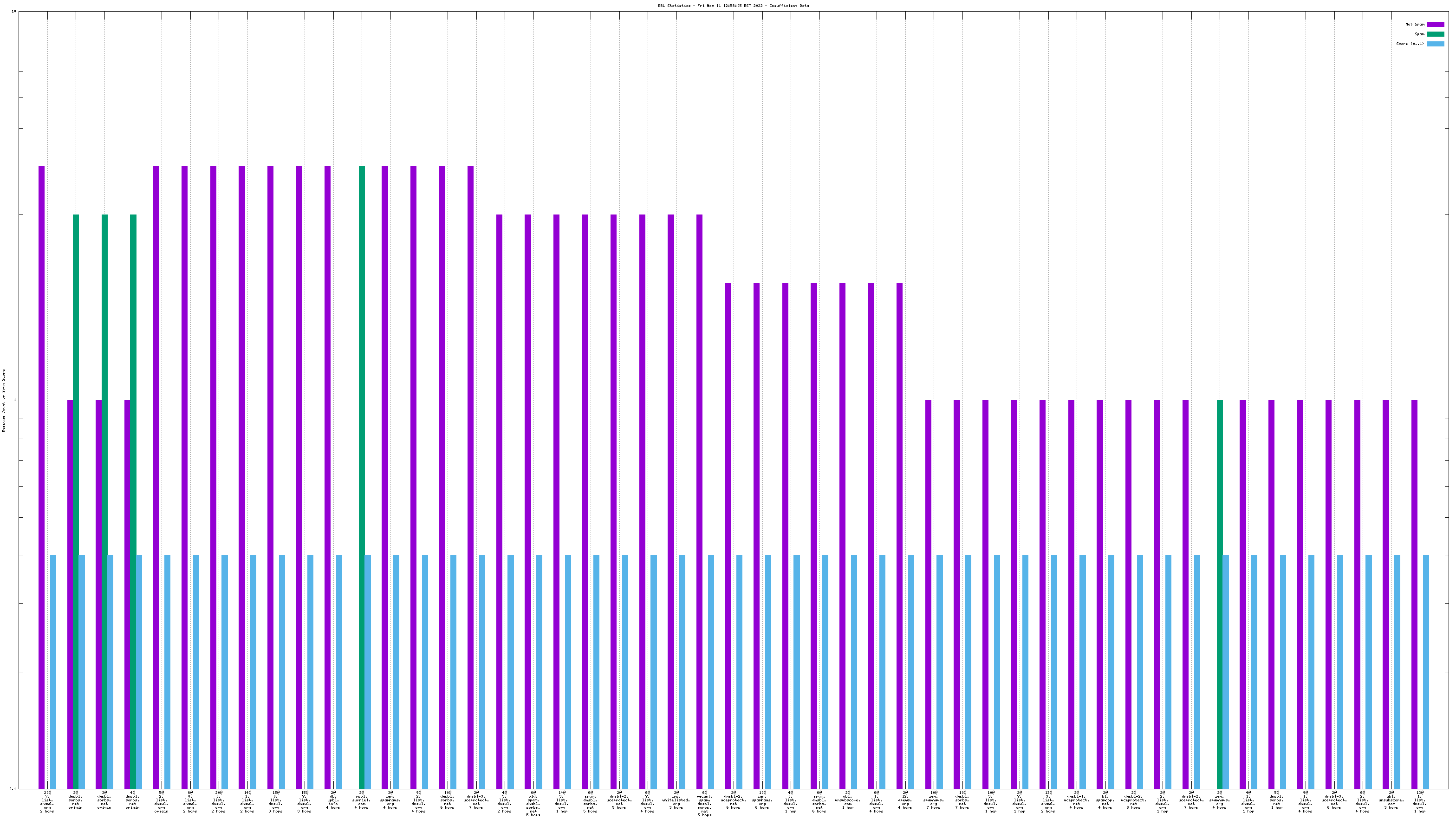Select the 'Not Spam' legend text label

click(1415, 24)
